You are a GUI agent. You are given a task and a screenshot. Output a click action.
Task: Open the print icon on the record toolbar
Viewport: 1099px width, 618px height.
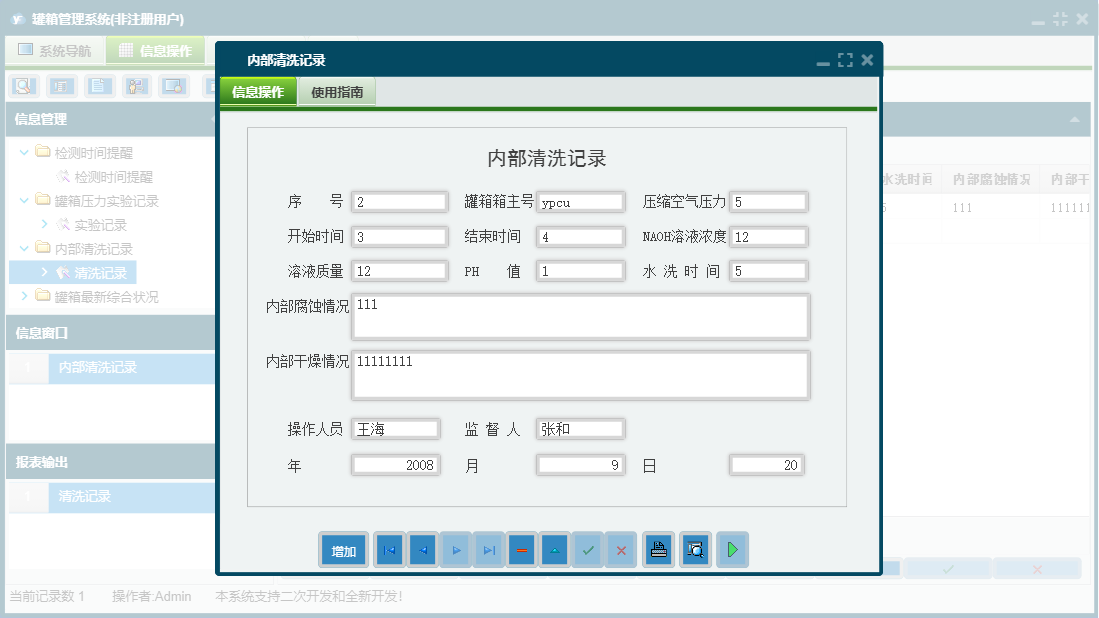point(658,549)
